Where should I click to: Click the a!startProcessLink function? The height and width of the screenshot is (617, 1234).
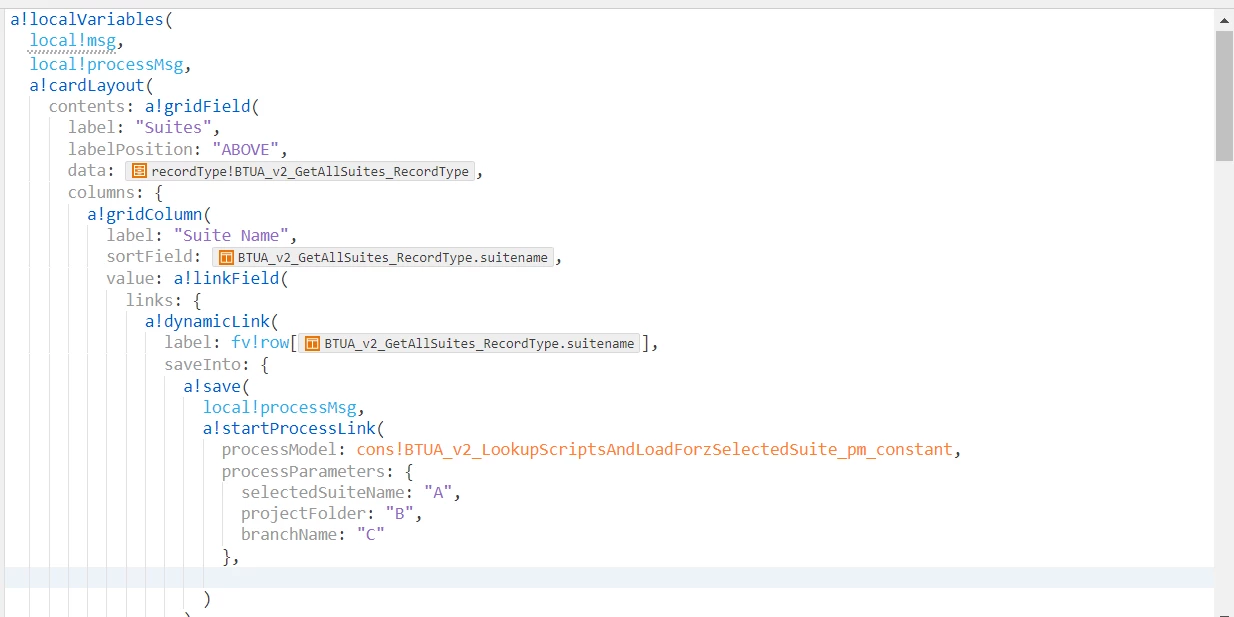point(289,428)
